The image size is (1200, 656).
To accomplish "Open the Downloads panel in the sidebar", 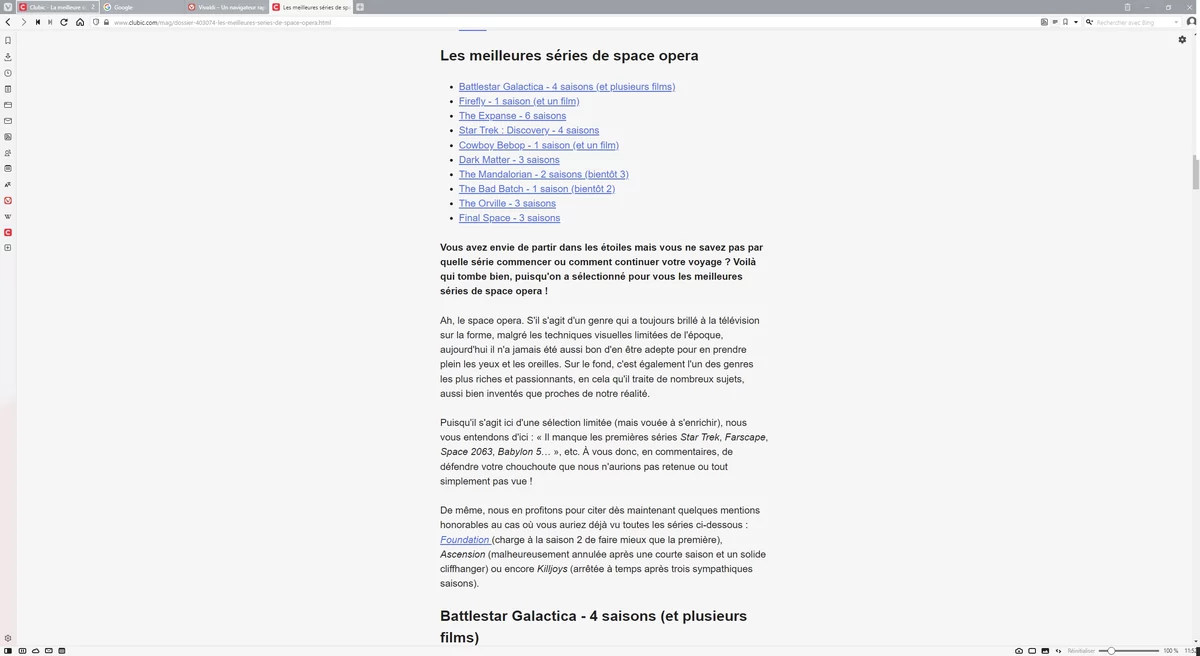I will [x=8, y=57].
